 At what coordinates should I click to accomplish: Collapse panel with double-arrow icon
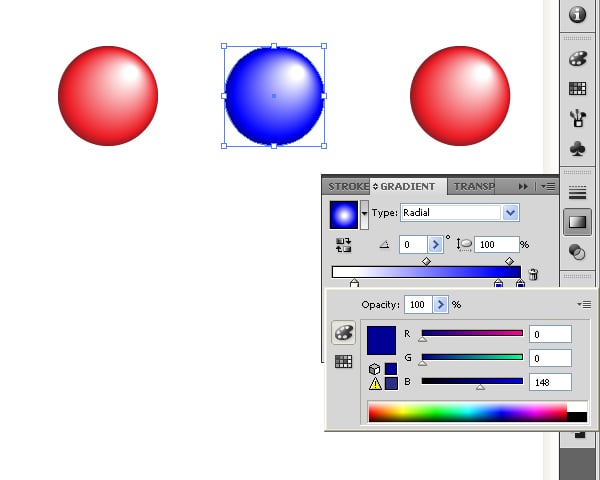523,186
